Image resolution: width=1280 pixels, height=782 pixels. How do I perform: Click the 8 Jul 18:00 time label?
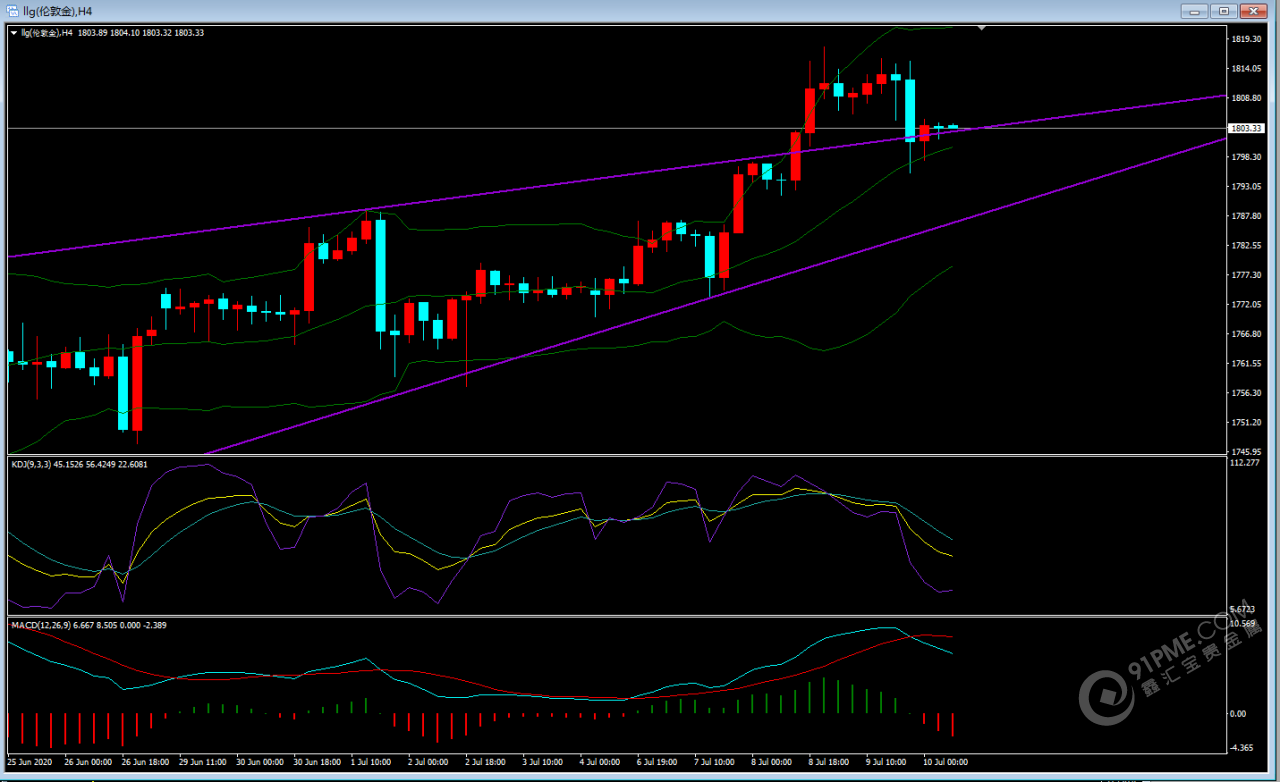(x=828, y=762)
